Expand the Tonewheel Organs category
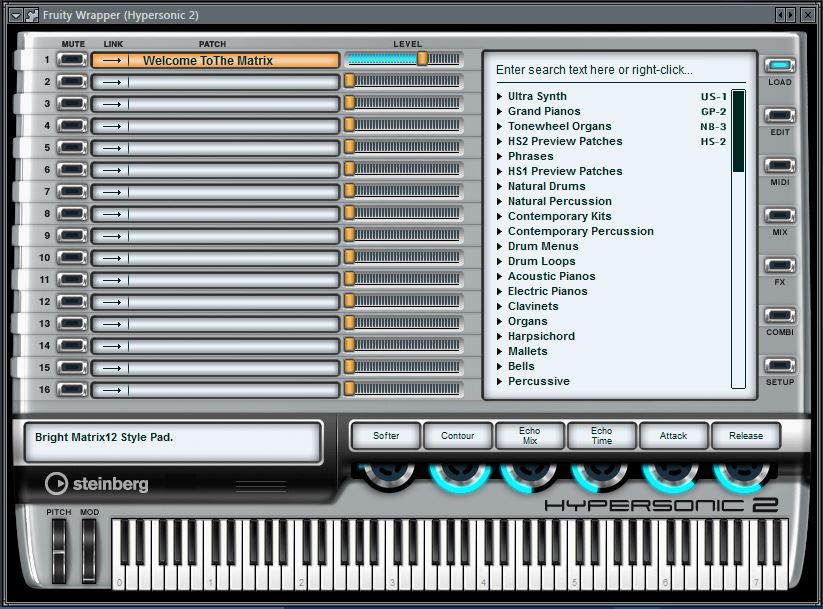The image size is (823, 609). [500, 126]
